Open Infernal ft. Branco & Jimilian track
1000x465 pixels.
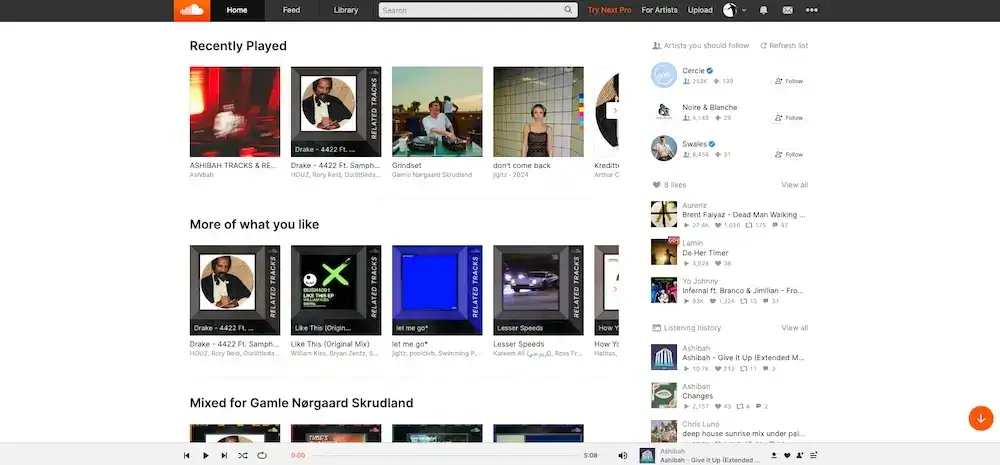pyautogui.click(x=743, y=291)
